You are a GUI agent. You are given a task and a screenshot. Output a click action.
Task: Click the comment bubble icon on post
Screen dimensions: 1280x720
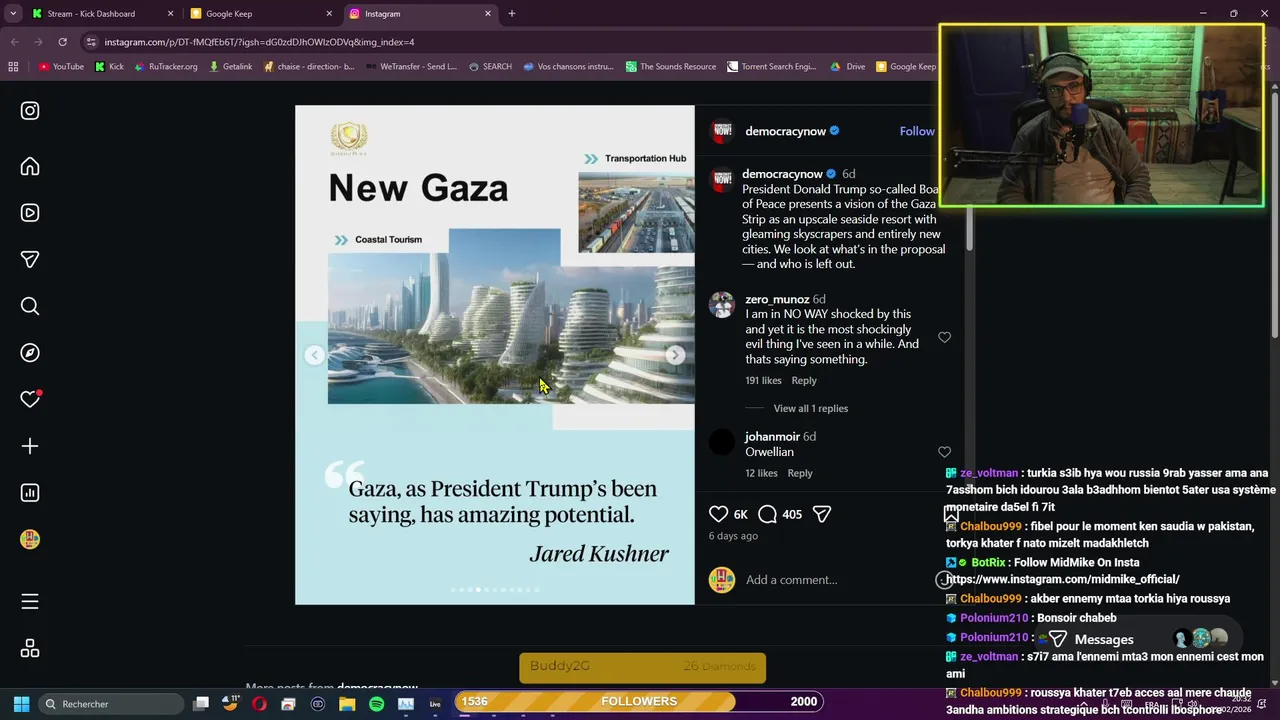[767, 514]
